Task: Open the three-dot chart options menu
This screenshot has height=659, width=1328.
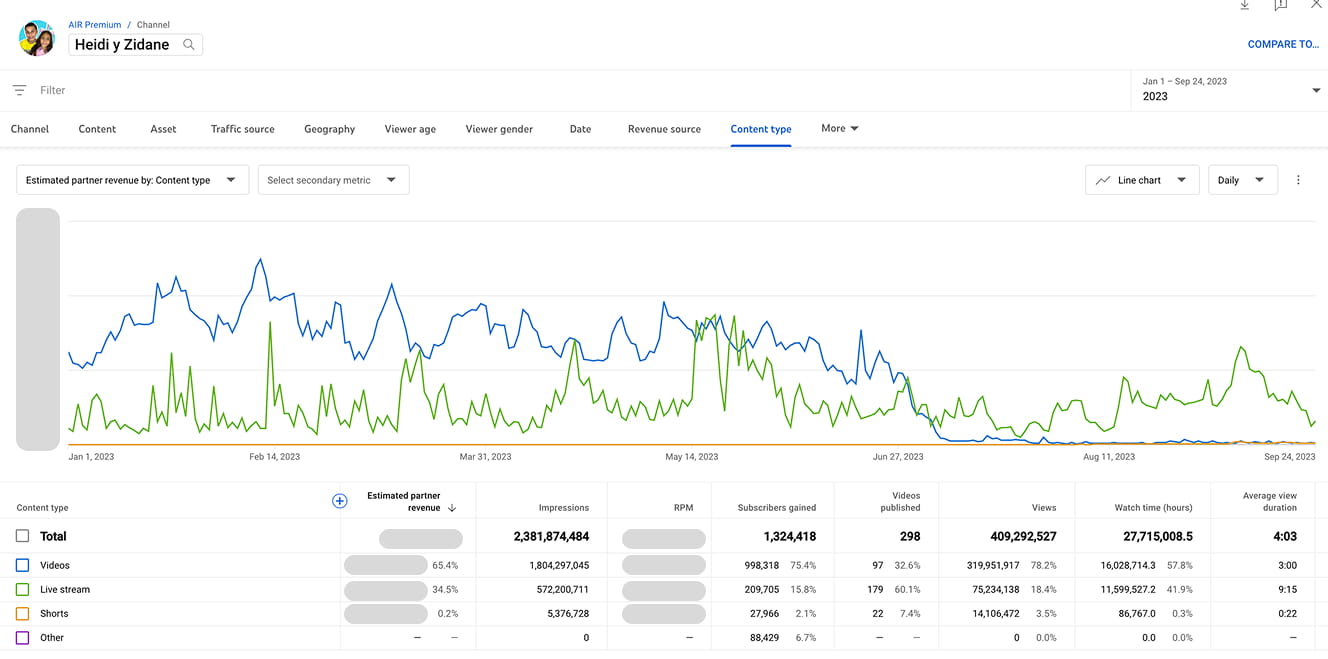Action: 1298,180
